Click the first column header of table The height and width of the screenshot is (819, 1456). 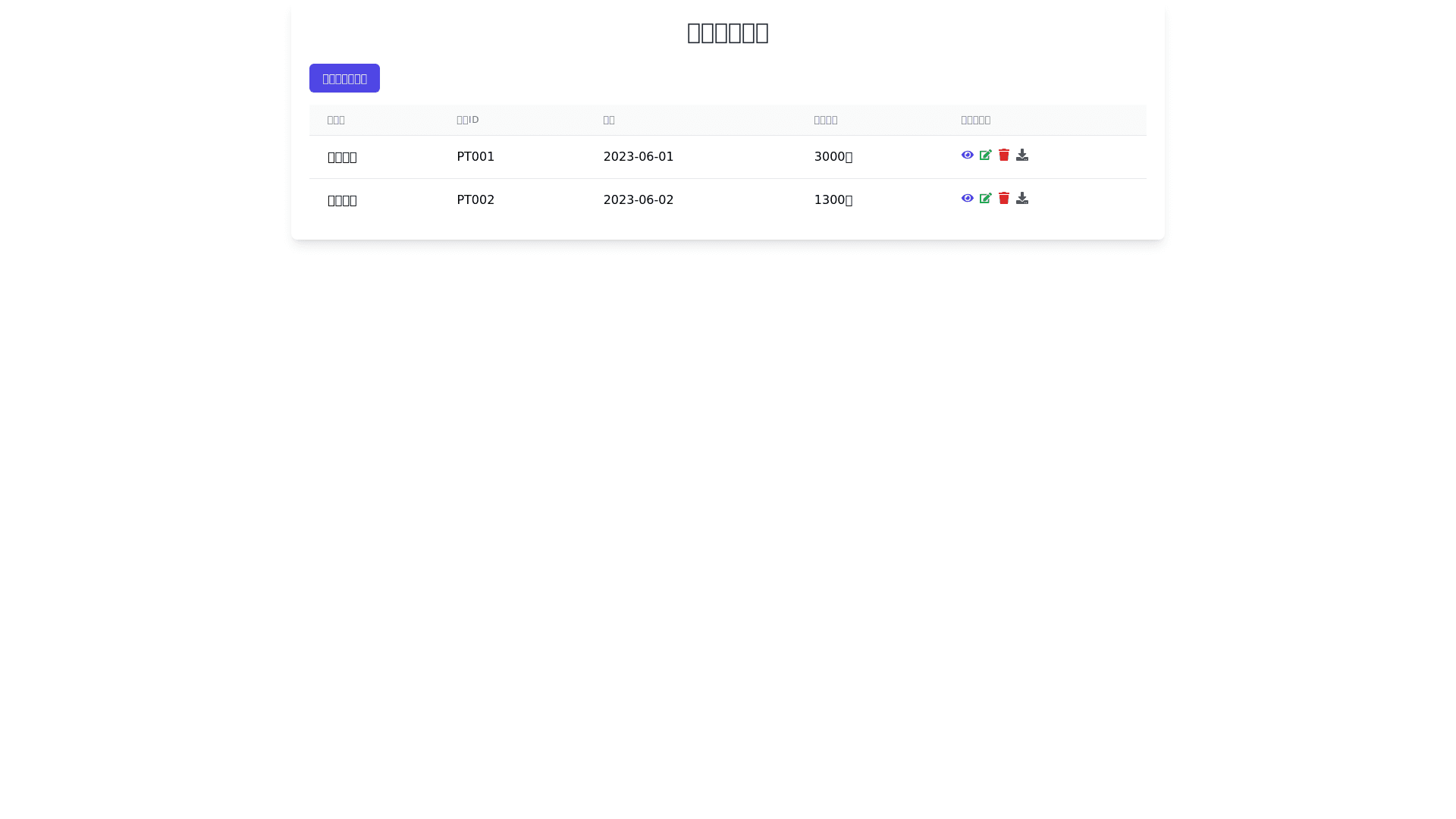tap(336, 120)
